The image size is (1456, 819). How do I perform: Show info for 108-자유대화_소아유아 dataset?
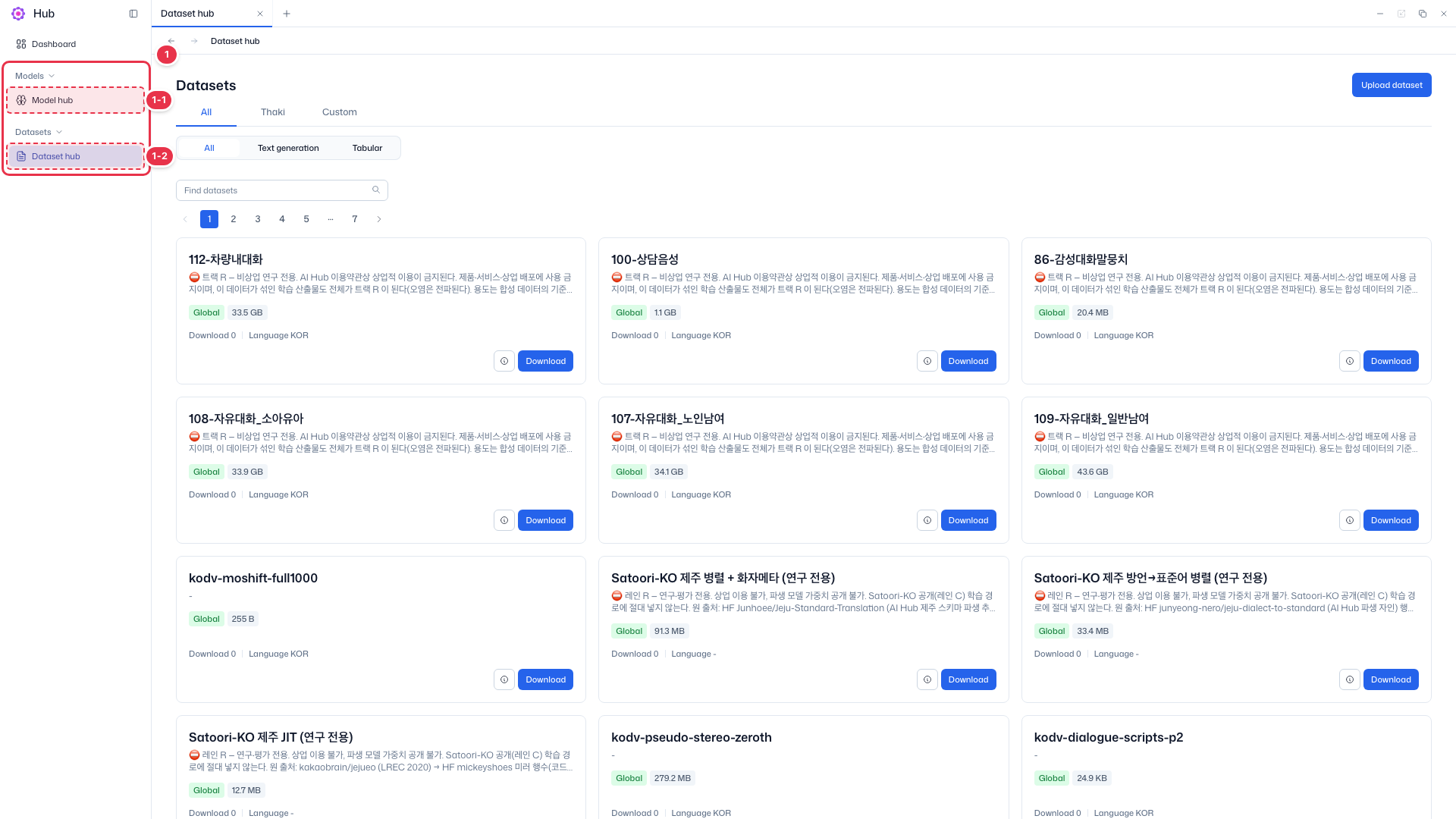504,520
